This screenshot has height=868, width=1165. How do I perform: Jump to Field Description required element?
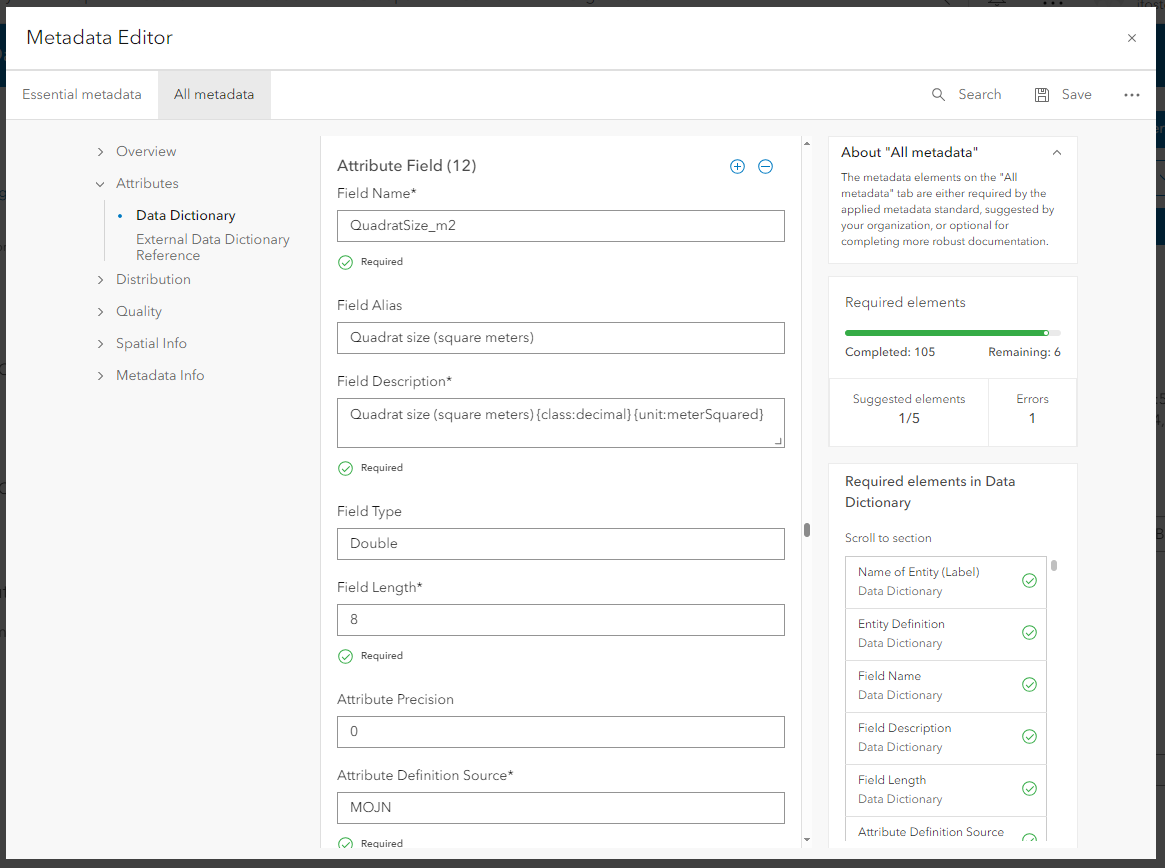tap(945, 738)
